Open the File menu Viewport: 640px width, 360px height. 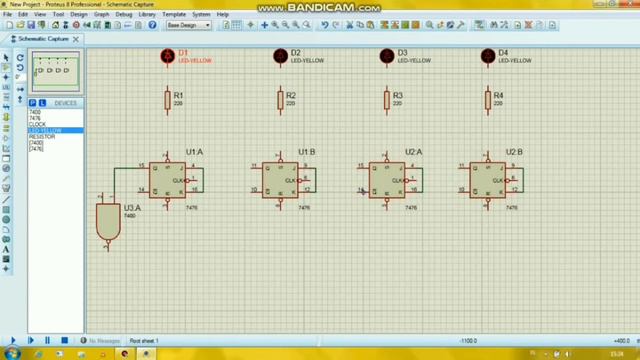7,14
